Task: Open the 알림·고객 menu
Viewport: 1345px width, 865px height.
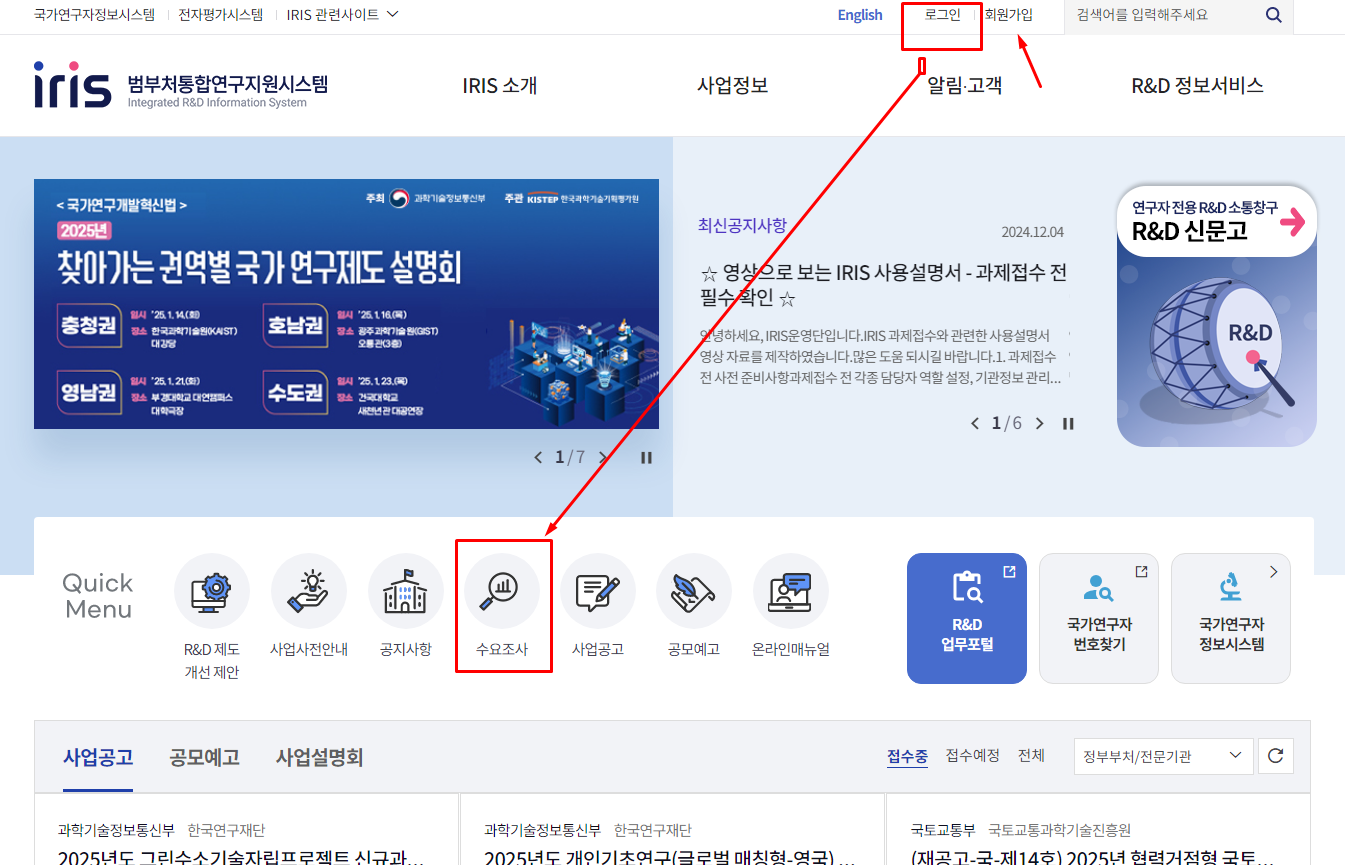Action: click(965, 86)
